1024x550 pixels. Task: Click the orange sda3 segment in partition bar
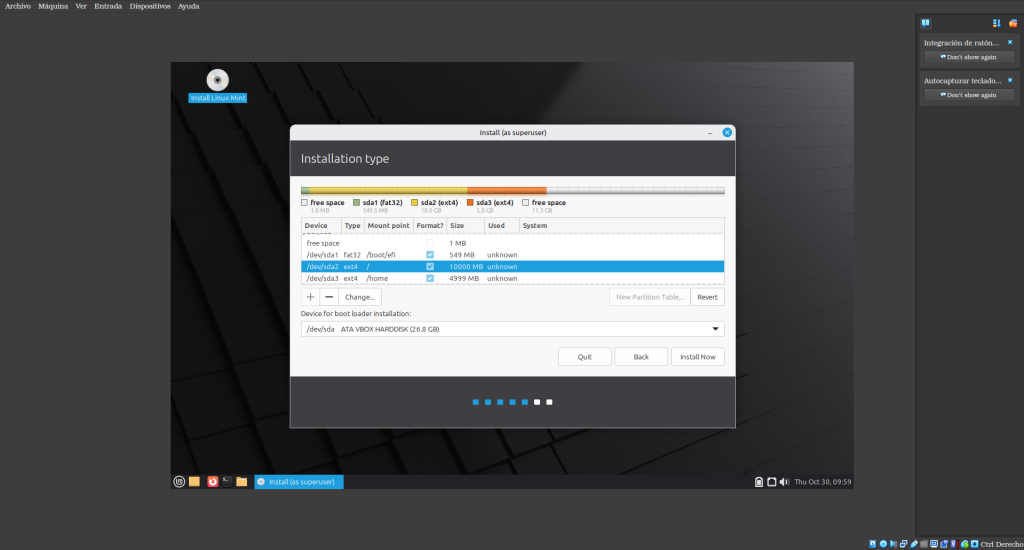coord(506,190)
